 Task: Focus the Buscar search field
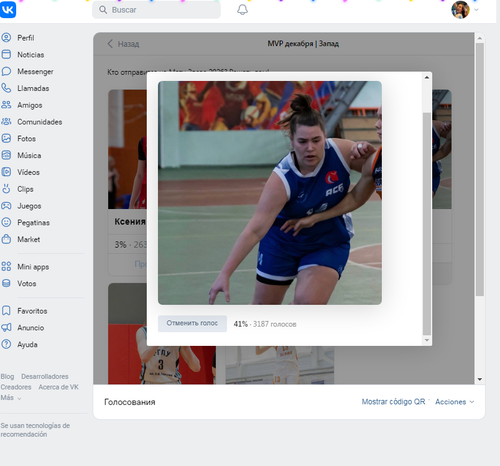coord(156,10)
